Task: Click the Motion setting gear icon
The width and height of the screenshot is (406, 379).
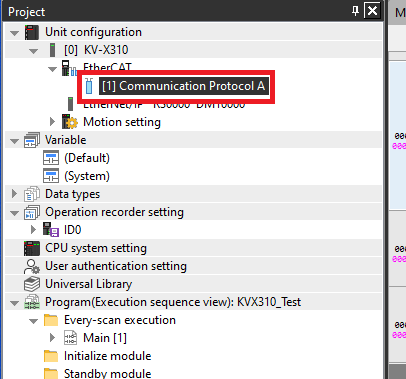Action: pos(70,122)
